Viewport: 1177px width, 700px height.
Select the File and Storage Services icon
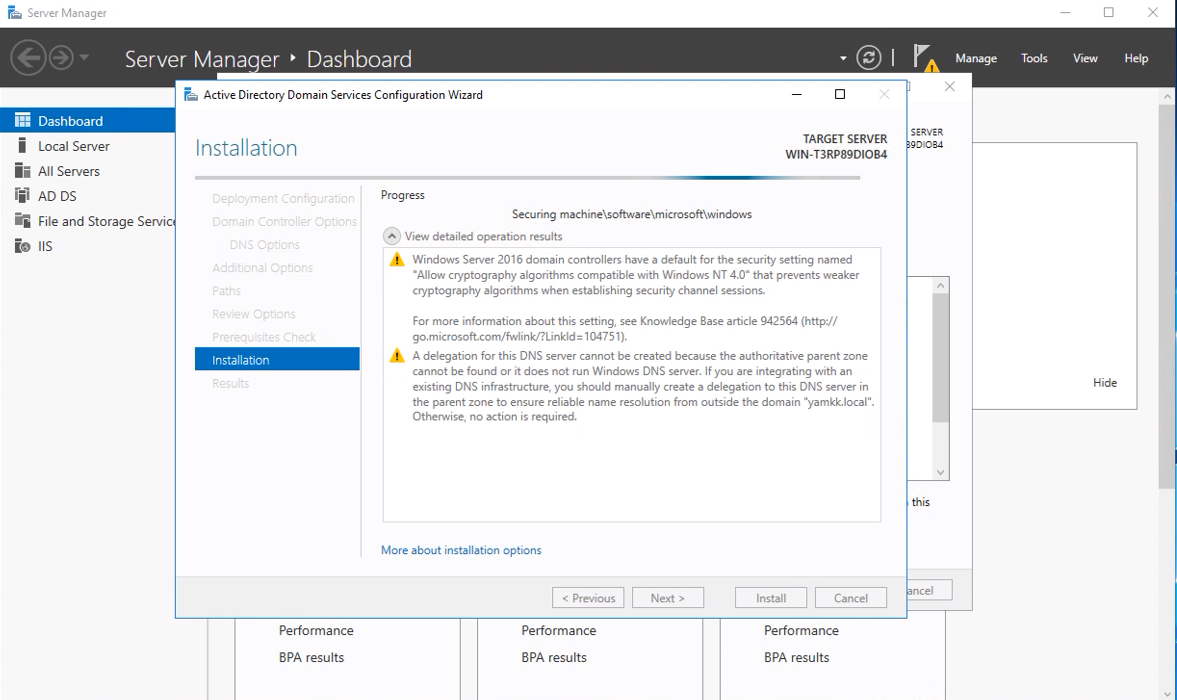22,220
